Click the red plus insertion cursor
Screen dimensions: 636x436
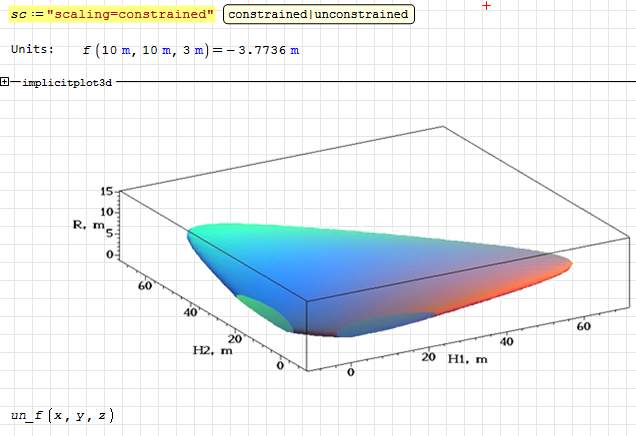487,6
